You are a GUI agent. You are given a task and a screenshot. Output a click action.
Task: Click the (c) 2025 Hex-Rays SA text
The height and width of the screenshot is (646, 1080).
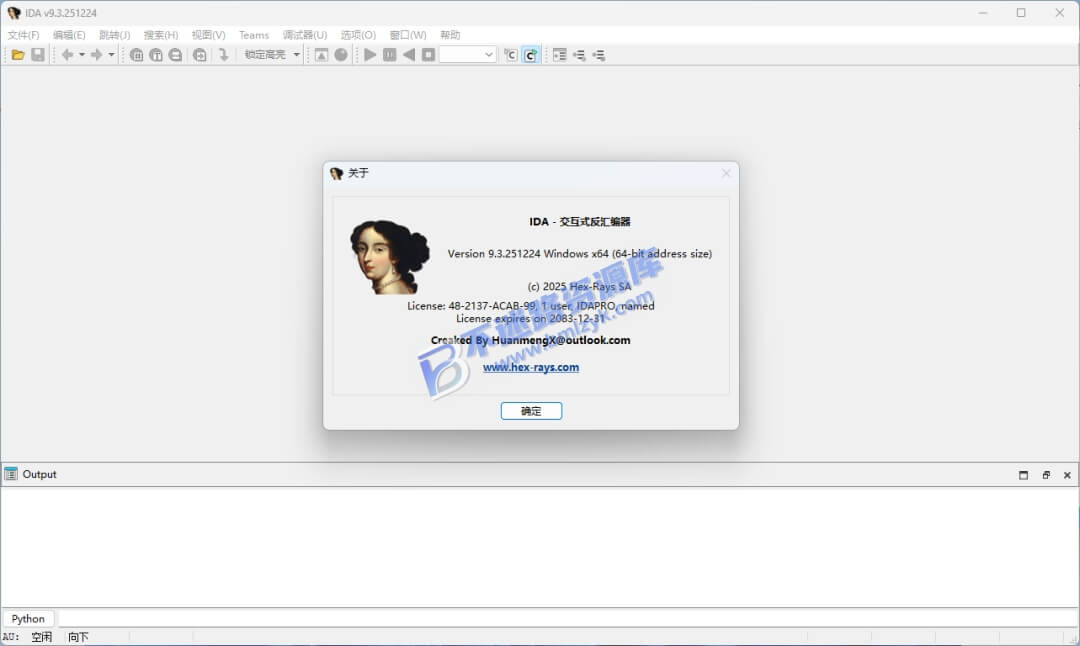579,286
